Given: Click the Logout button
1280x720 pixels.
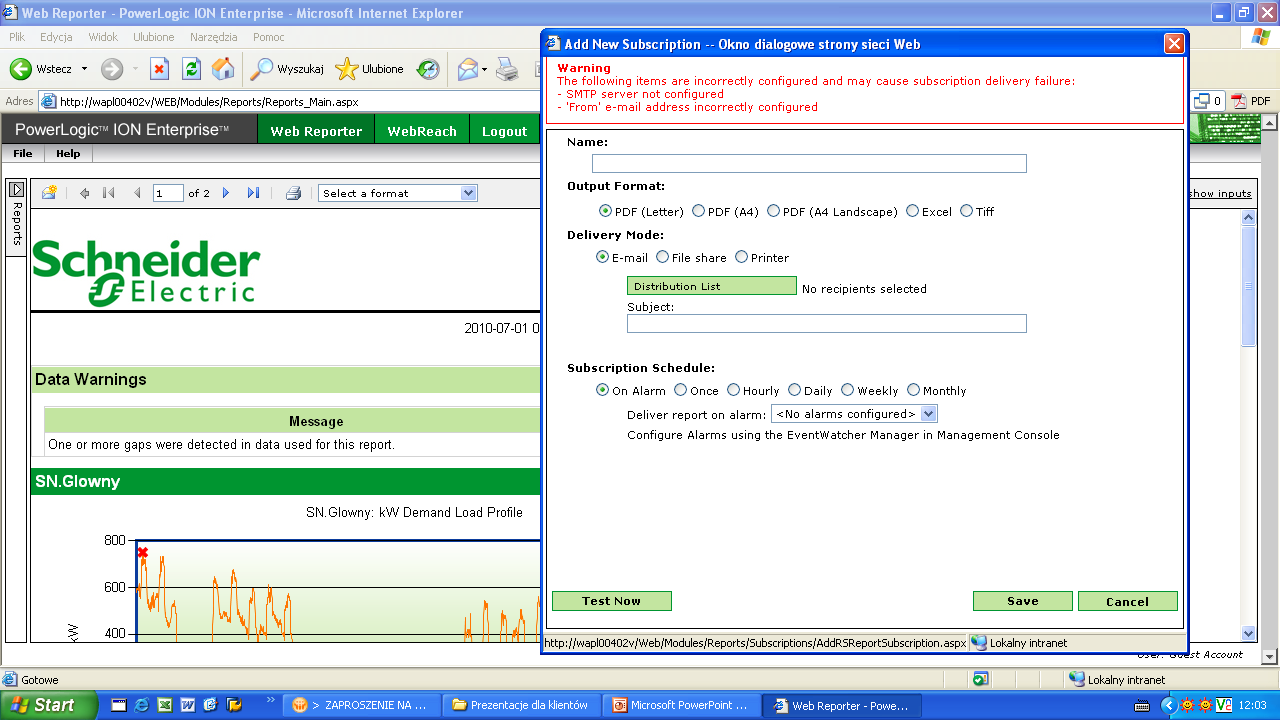Looking at the screenshot, I should (504, 130).
